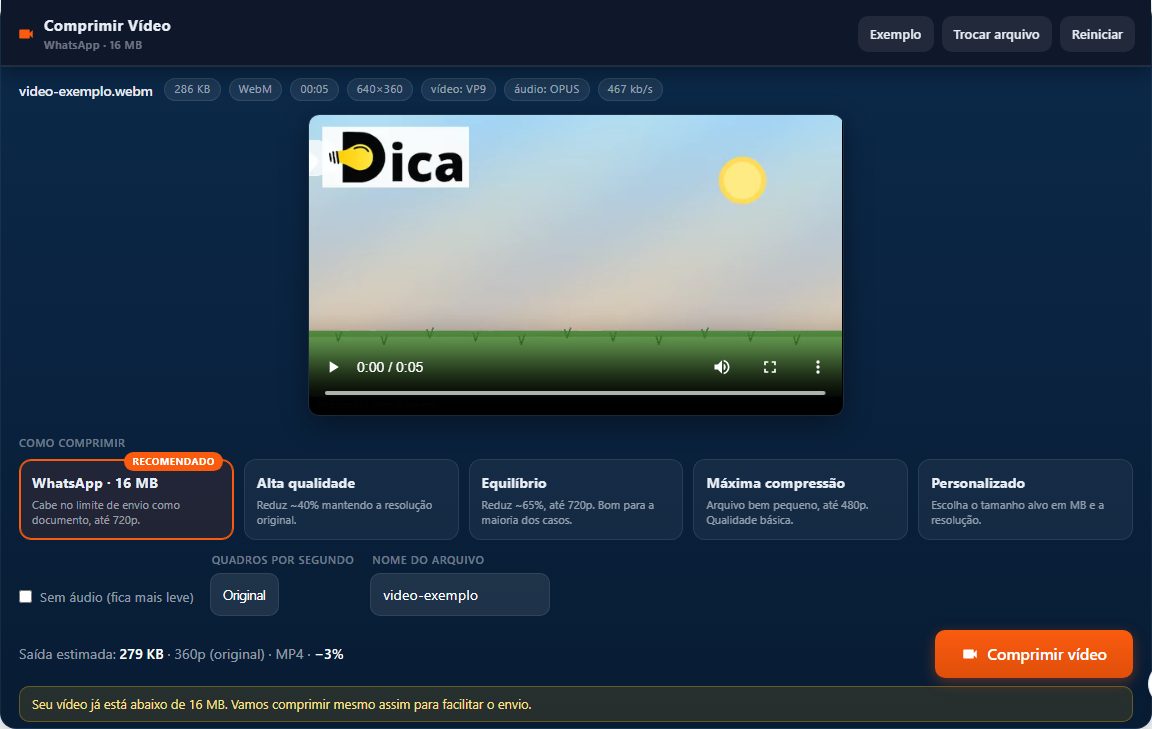Click the 00:05 duration tag
Viewport: 1152px width, 729px height.
314,89
